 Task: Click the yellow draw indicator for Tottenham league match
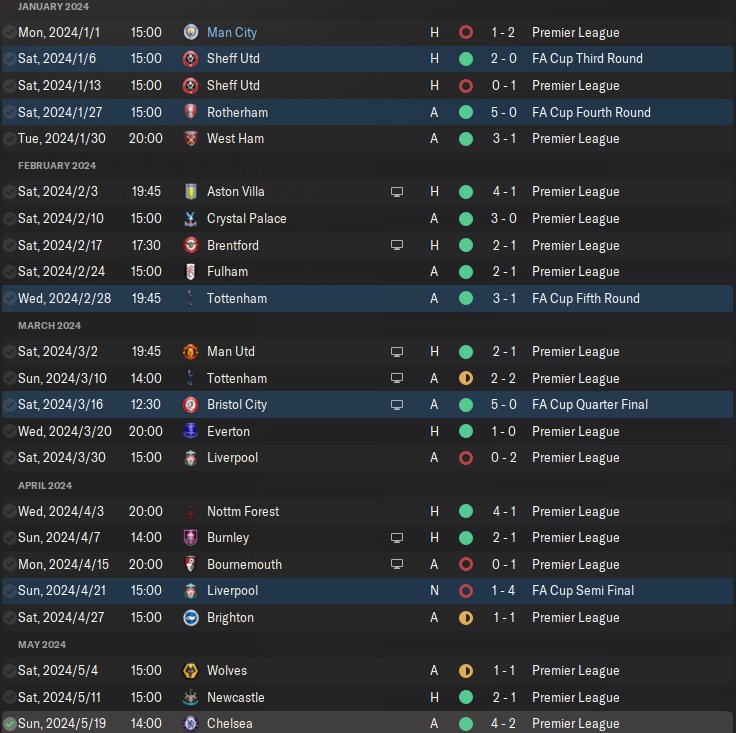465,378
